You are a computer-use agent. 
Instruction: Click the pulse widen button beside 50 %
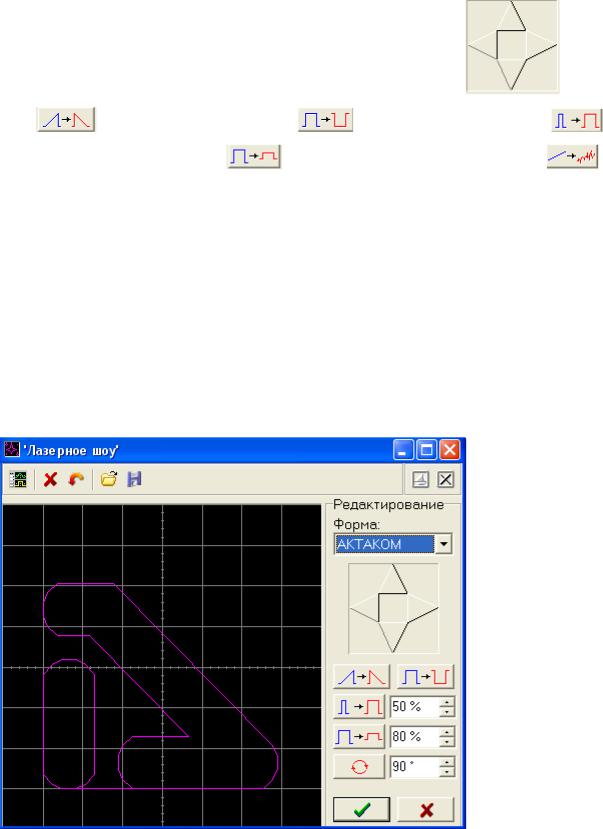(359, 707)
